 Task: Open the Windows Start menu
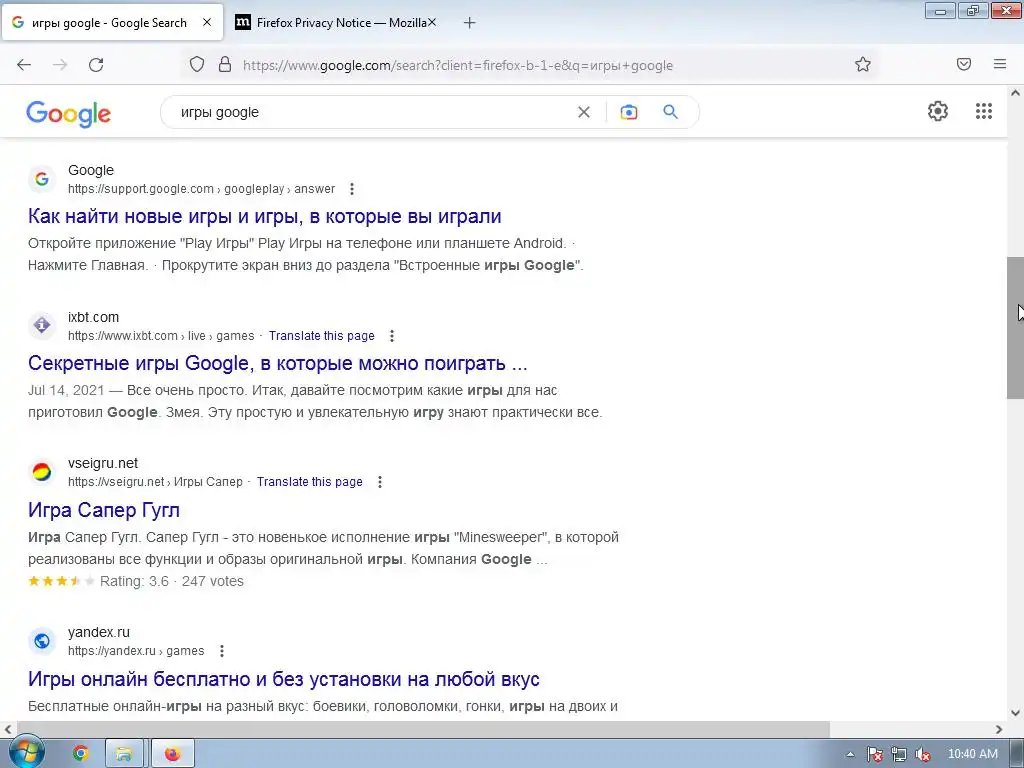point(26,752)
